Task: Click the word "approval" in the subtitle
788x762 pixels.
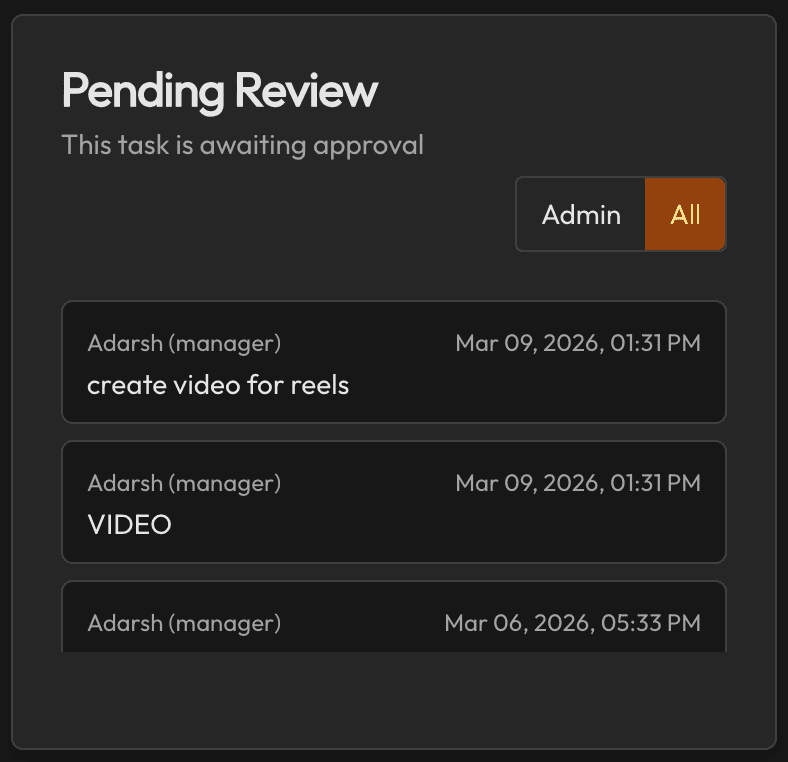Action: point(369,146)
